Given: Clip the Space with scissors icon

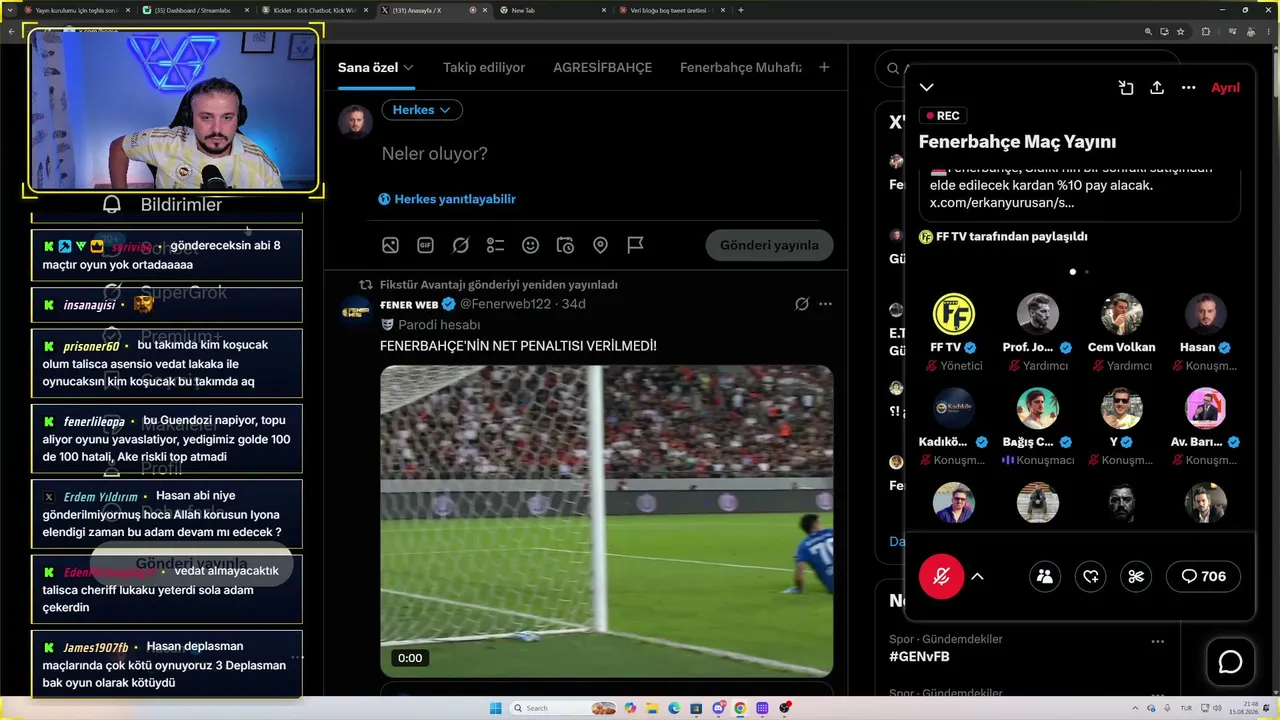Looking at the screenshot, I should click(1136, 576).
